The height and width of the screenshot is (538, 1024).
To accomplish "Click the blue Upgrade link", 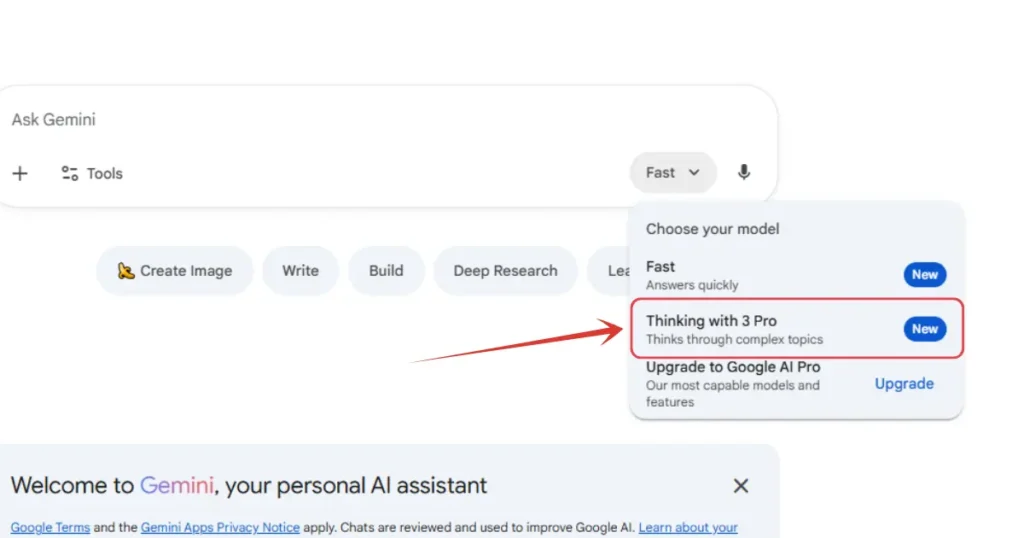I will pyautogui.click(x=904, y=384).
